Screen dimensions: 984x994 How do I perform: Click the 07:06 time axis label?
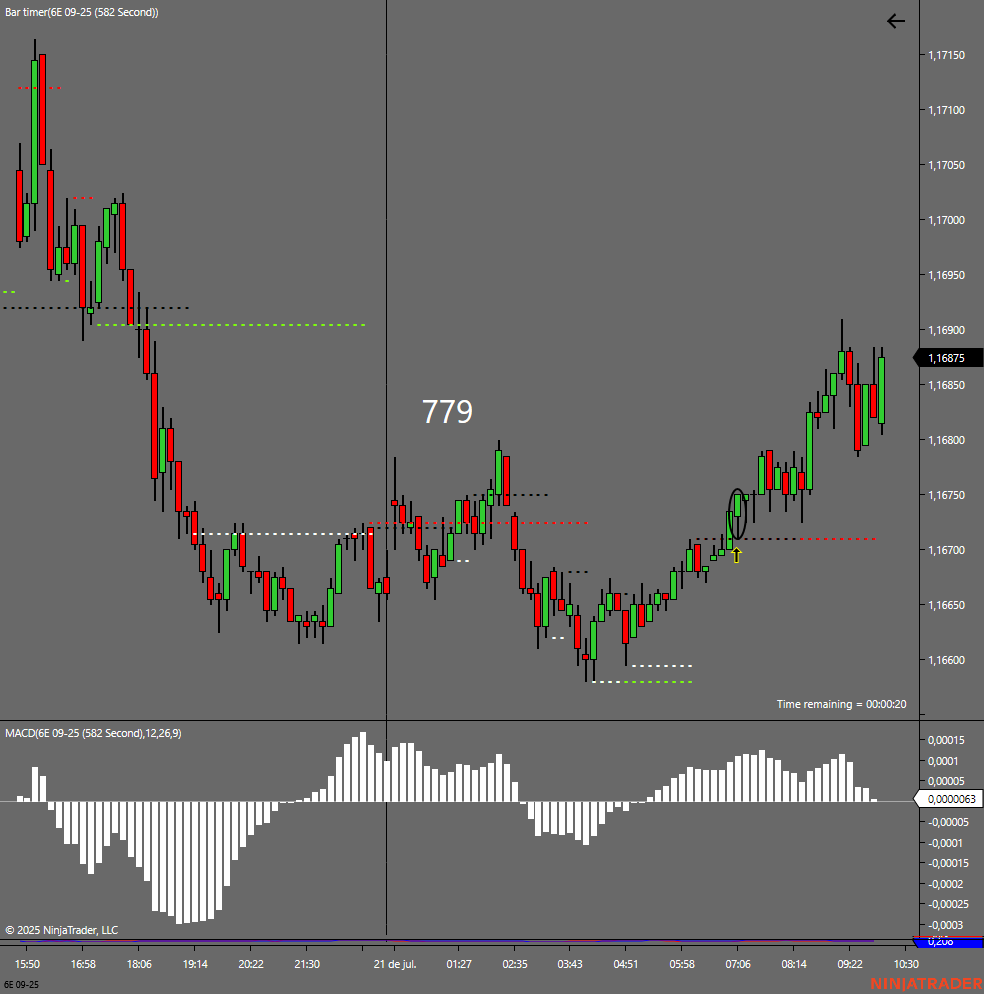click(x=737, y=964)
